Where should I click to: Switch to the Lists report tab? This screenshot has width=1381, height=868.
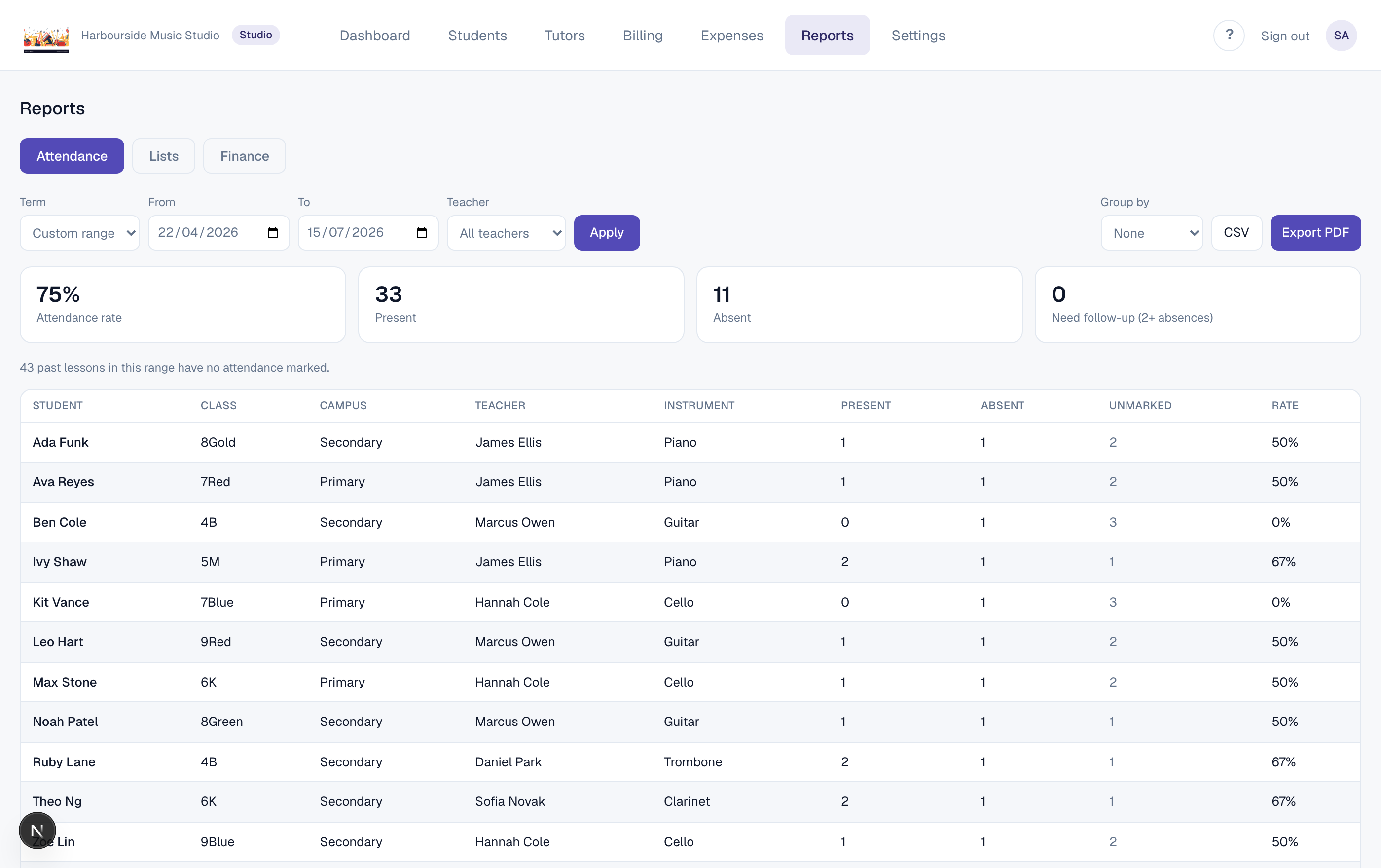pos(163,156)
